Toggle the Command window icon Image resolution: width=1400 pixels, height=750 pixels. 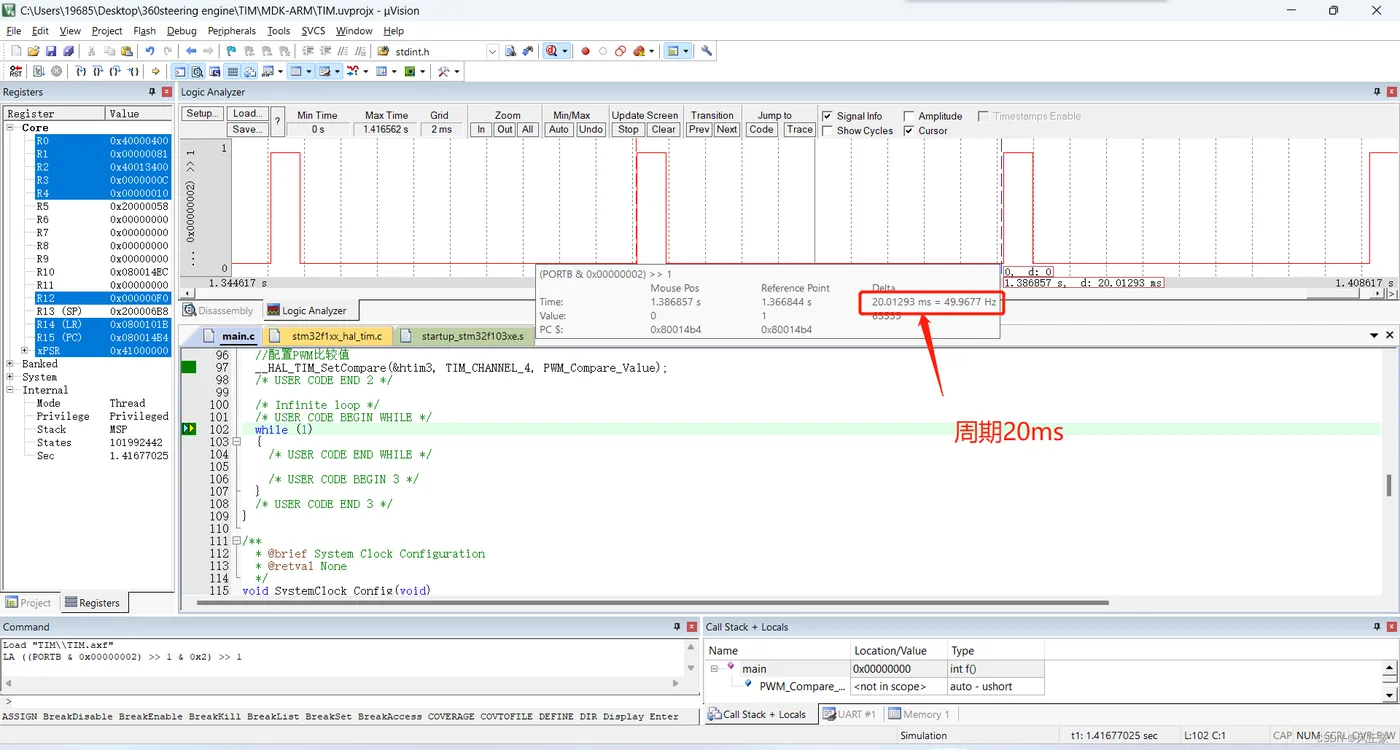tap(180, 72)
